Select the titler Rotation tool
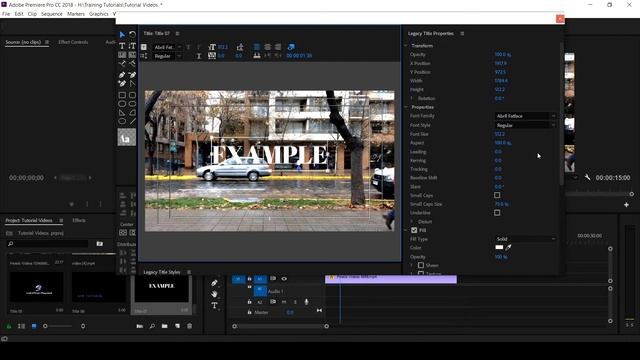Viewport: 640px width, 360px height. tap(132, 35)
